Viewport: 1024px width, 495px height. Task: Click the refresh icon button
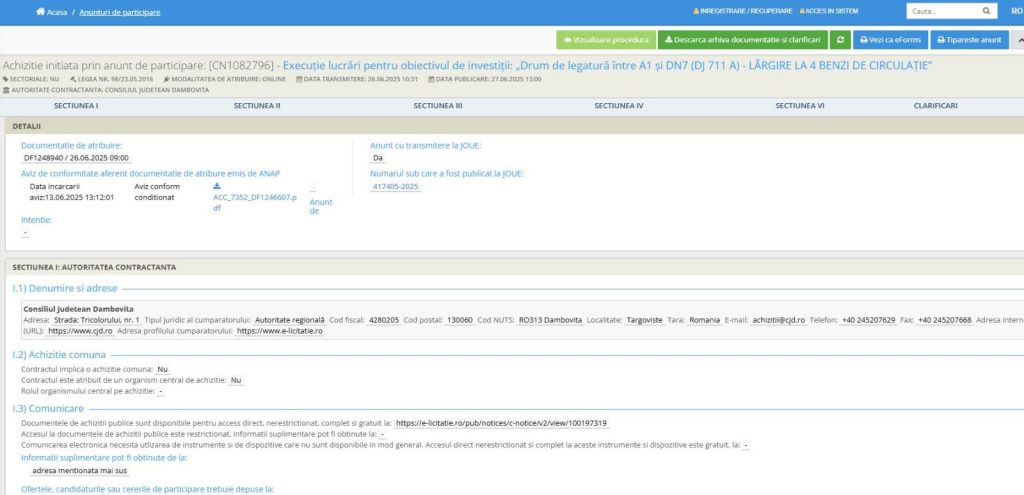pyautogui.click(x=842, y=40)
